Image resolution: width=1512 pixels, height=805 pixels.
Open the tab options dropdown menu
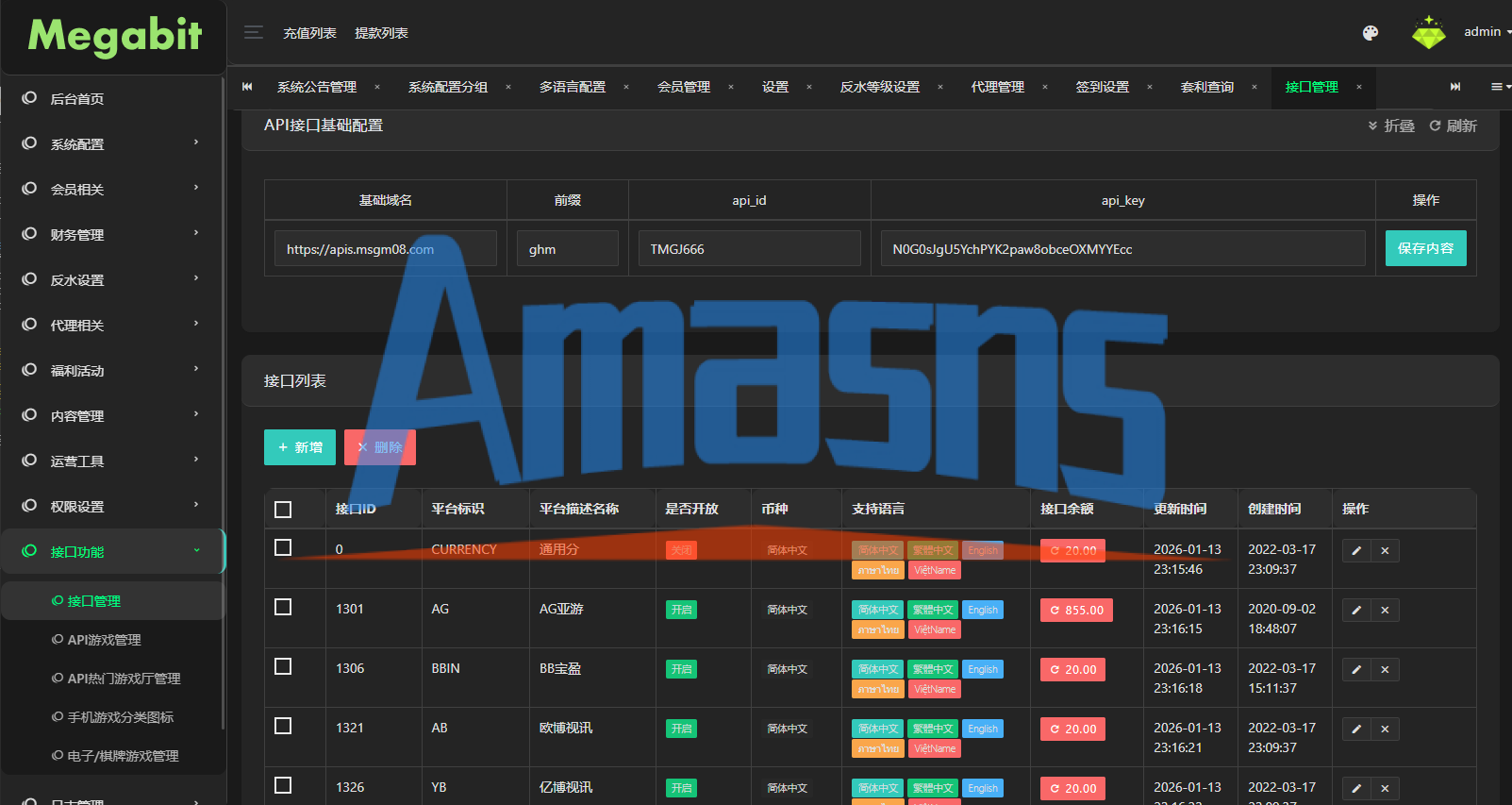pyautogui.click(x=1500, y=87)
